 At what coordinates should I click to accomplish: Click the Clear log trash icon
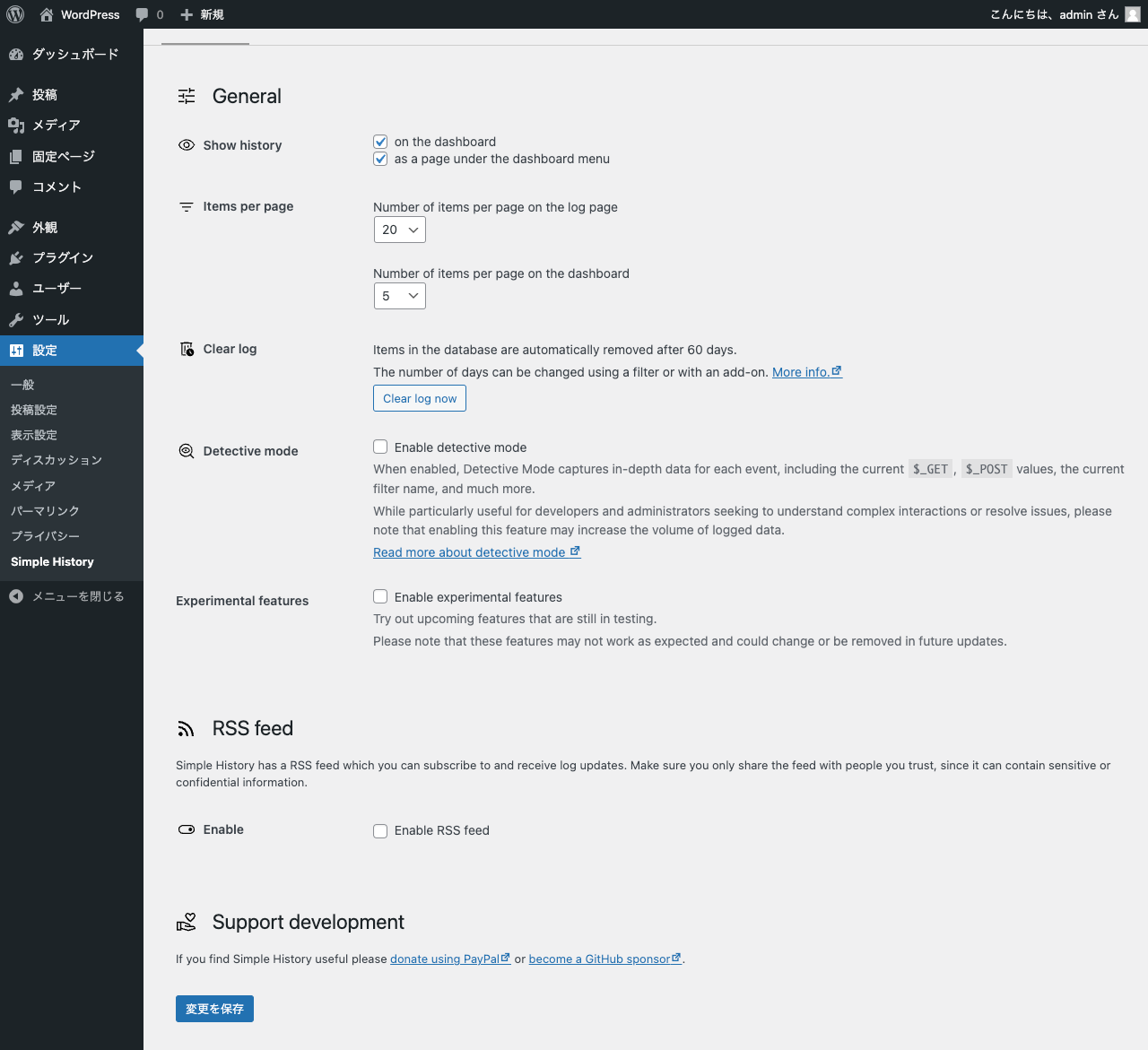(x=187, y=349)
